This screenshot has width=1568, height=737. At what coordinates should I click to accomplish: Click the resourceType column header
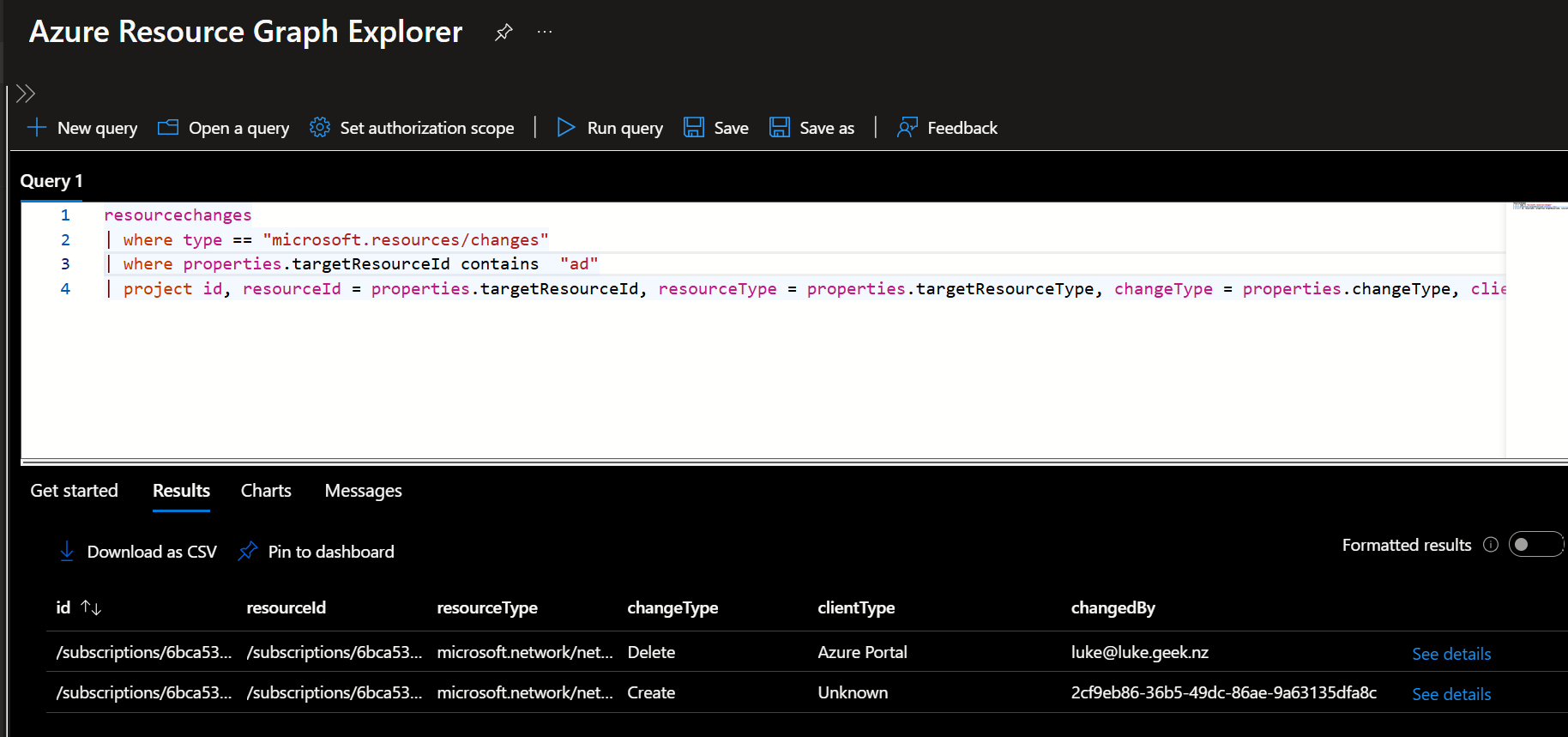[487, 607]
